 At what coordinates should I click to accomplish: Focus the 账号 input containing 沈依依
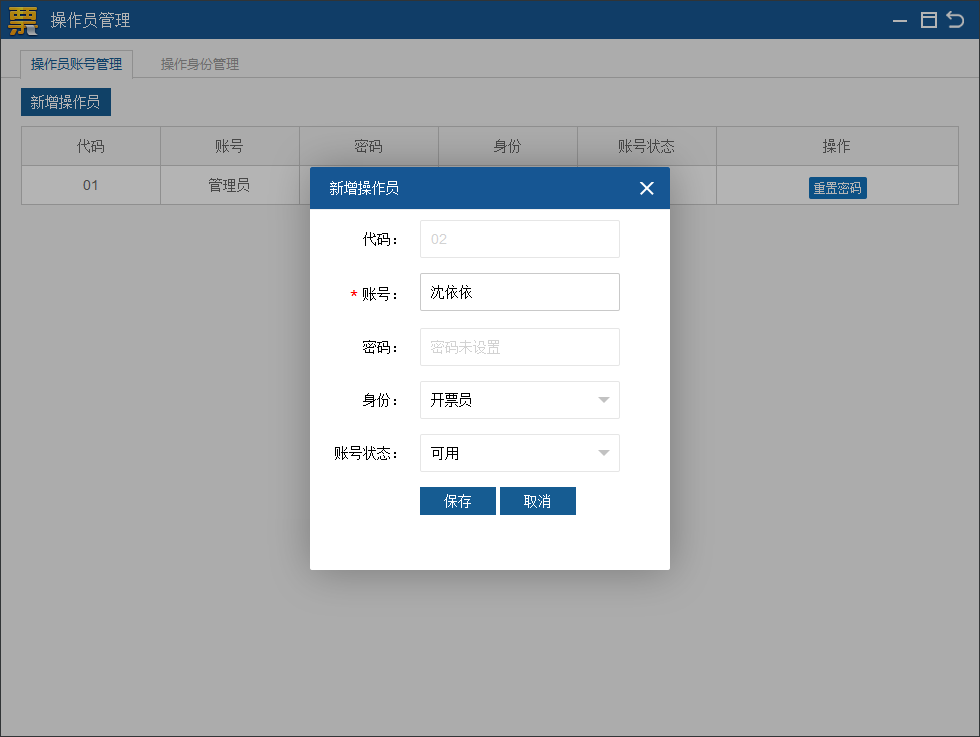coord(519,292)
